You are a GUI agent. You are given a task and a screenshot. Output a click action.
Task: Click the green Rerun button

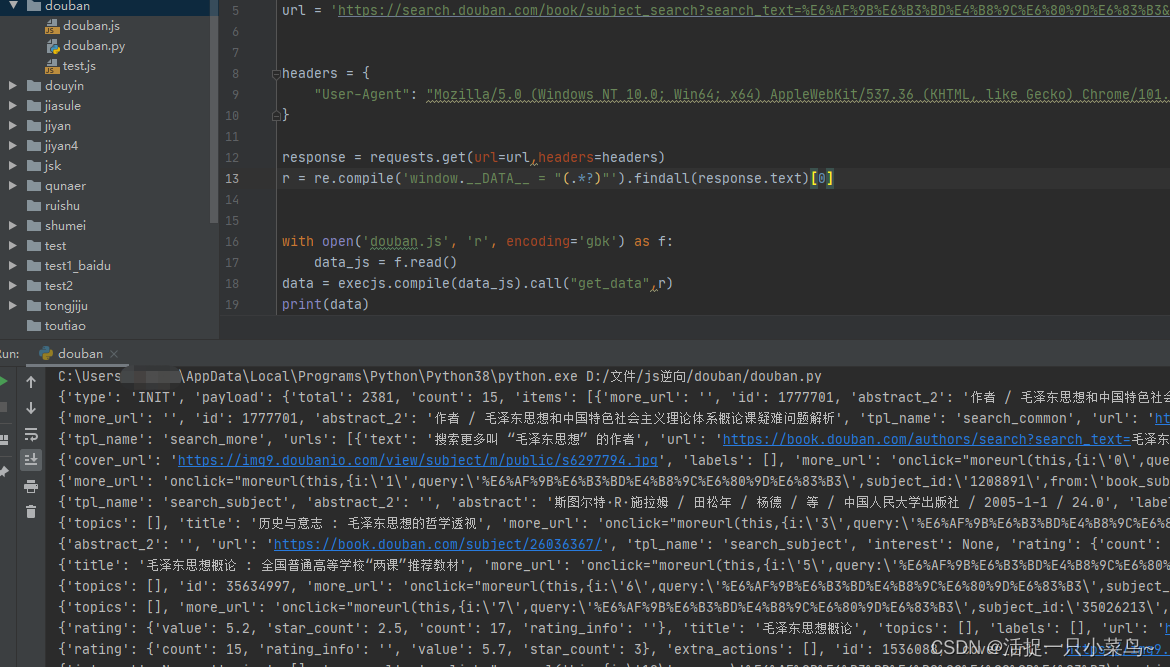pyautogui.click(x=3, y=381)
